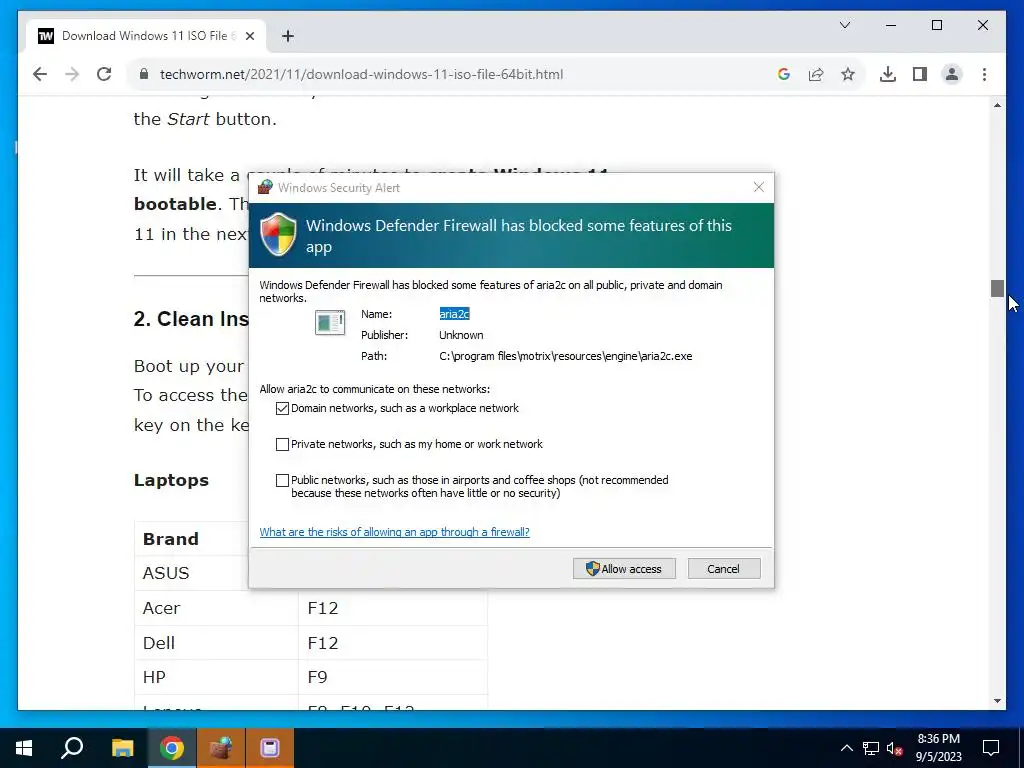Open firewall alert taskbar icon
Viewport: 1024px width, 768px height.
pos(221,748)
